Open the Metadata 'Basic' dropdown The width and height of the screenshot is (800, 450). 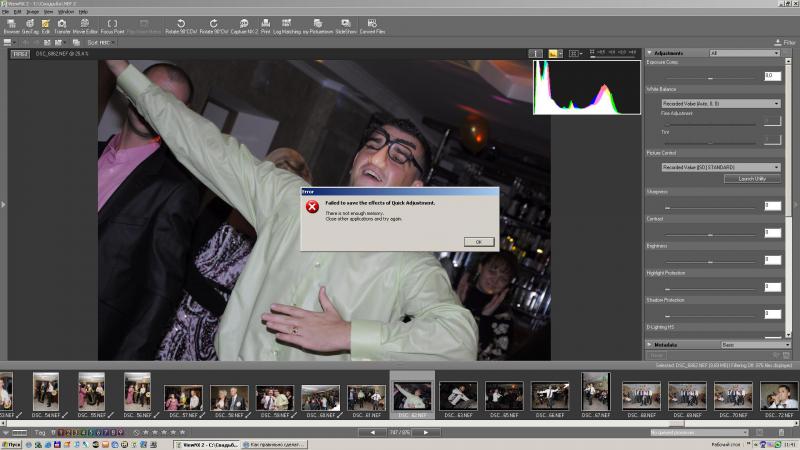pyautogui.click(x=754, y=345)
